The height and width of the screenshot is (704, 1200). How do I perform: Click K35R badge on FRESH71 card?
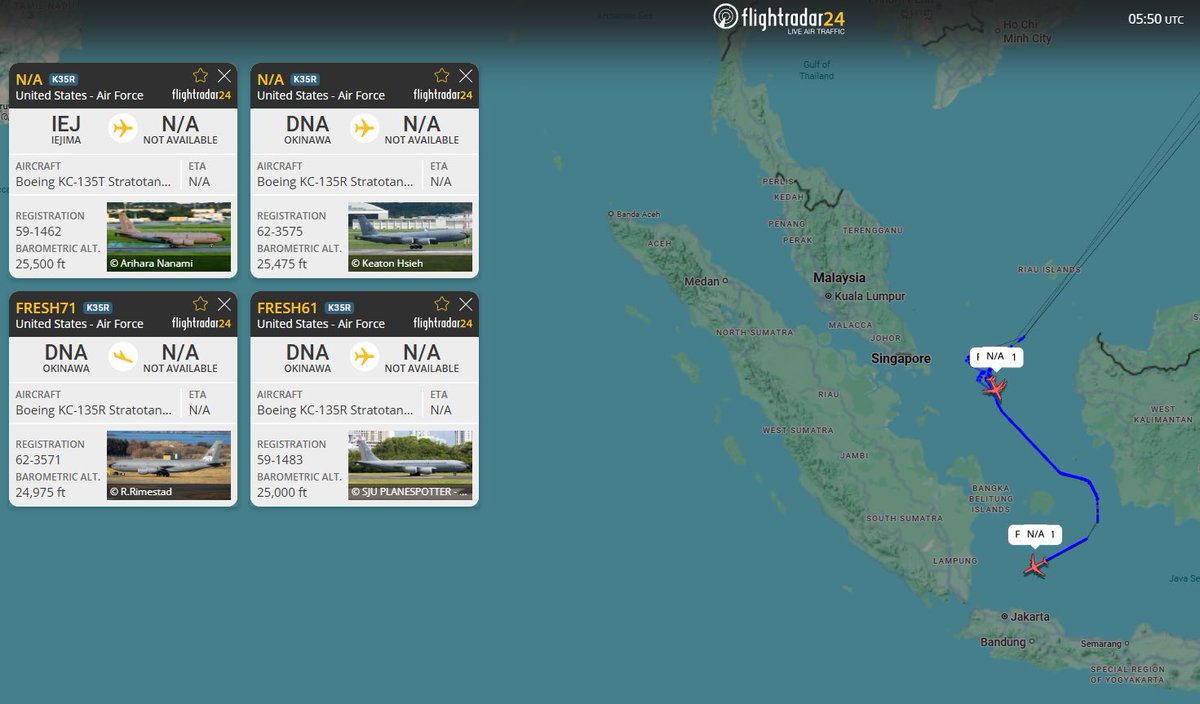(x=97, y=307)
